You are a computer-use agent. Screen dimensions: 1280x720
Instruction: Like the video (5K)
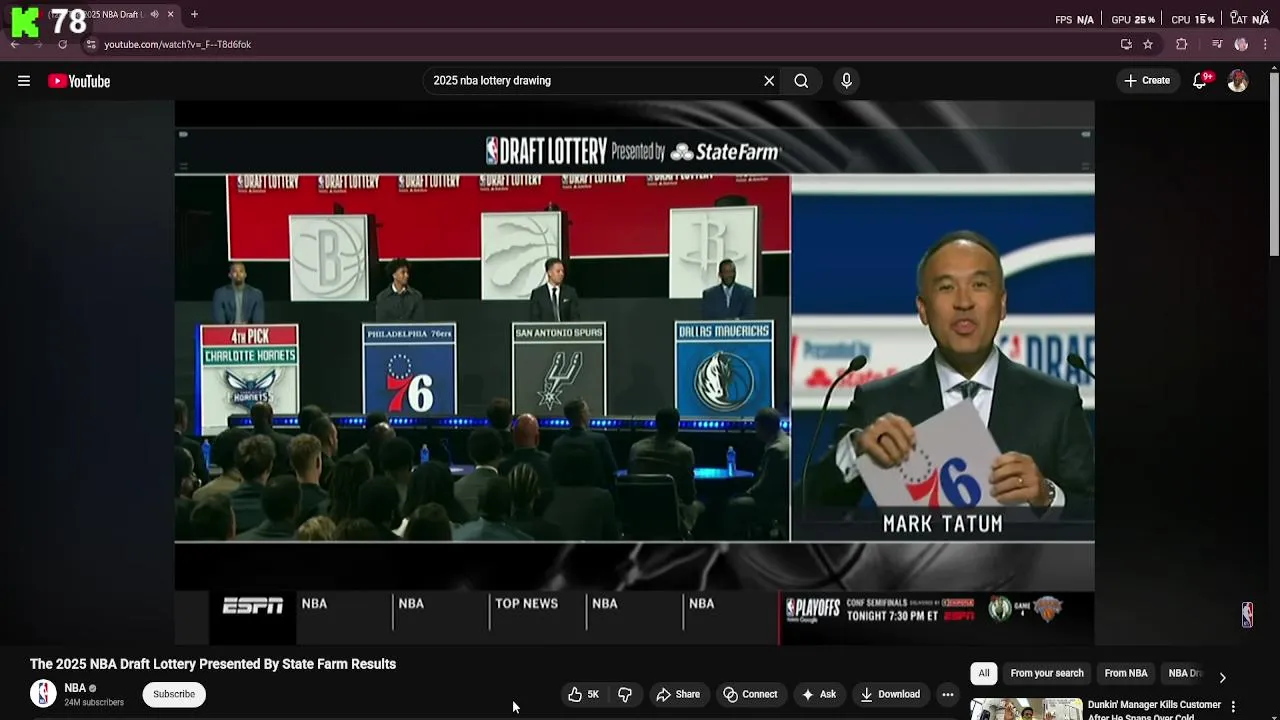[583, 694]
